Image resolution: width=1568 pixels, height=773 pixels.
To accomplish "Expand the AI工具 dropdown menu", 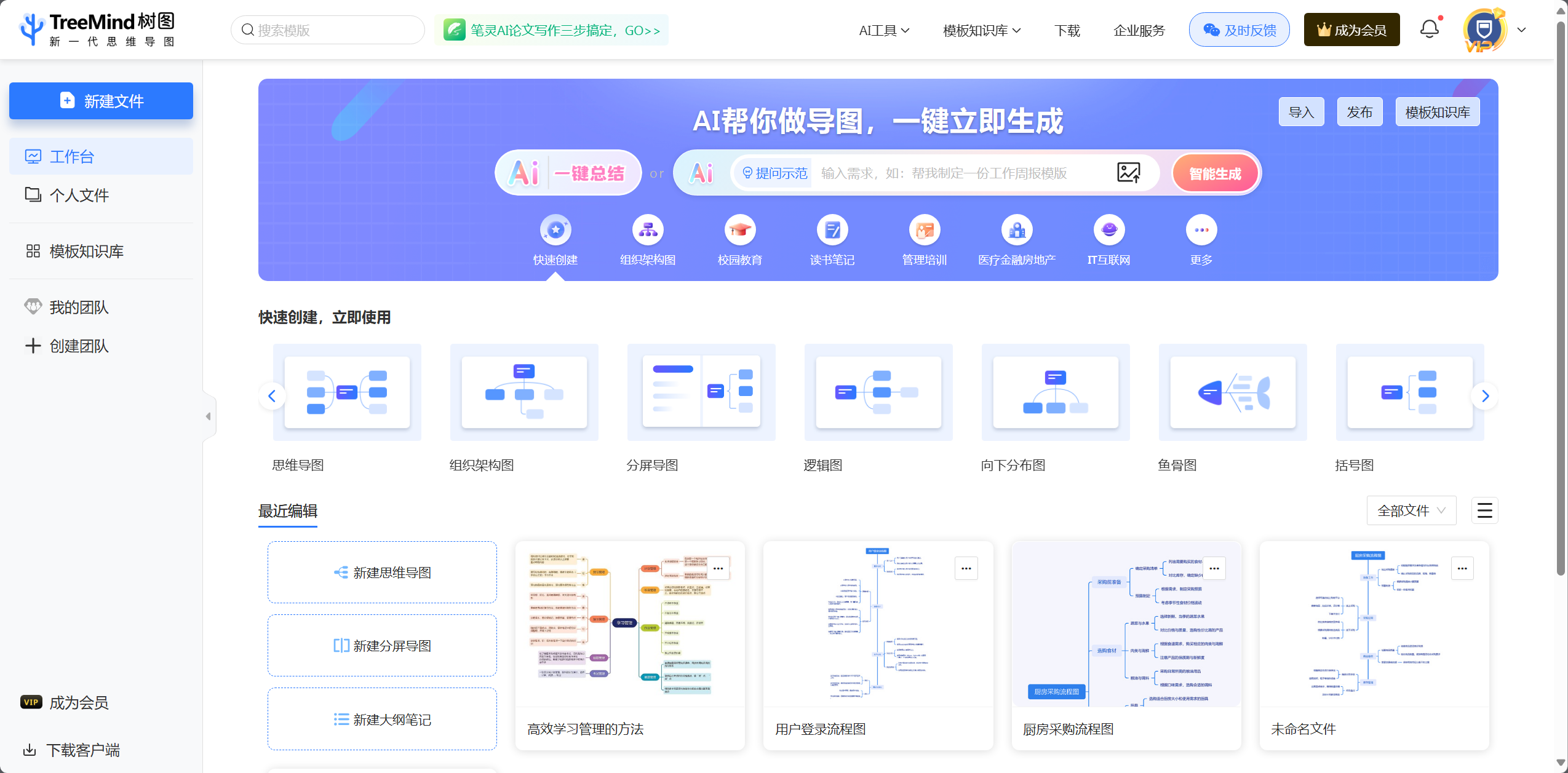I will pyautogui.click(x=883, y=30).
